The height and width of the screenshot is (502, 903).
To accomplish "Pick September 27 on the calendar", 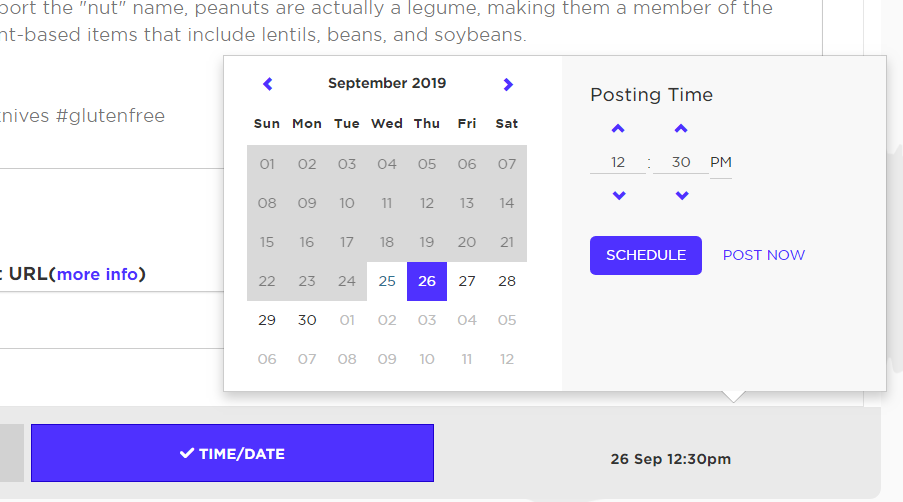I will [x=467, y=281].
